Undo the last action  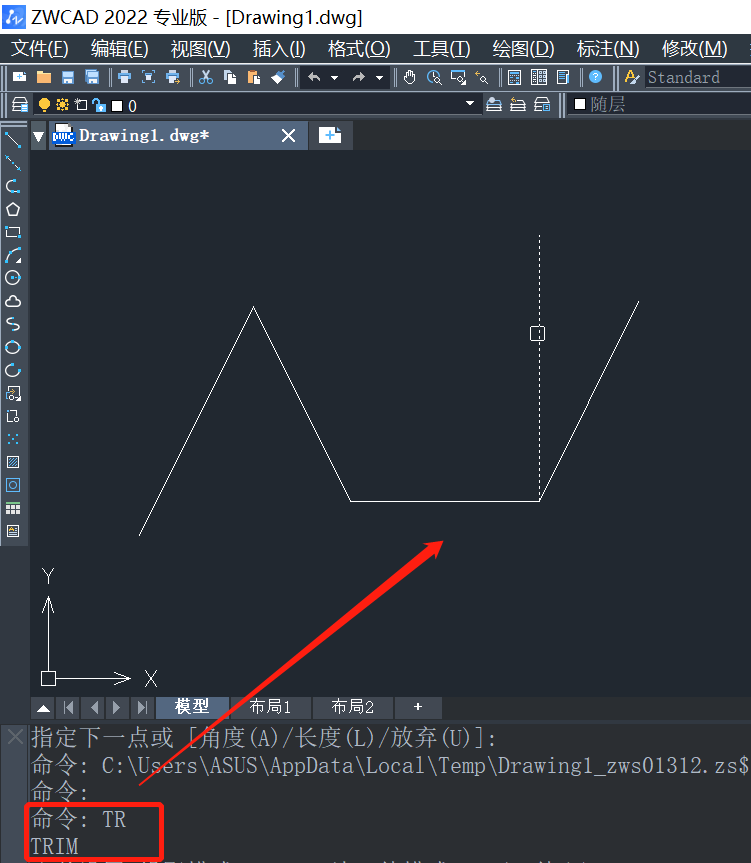314,77
